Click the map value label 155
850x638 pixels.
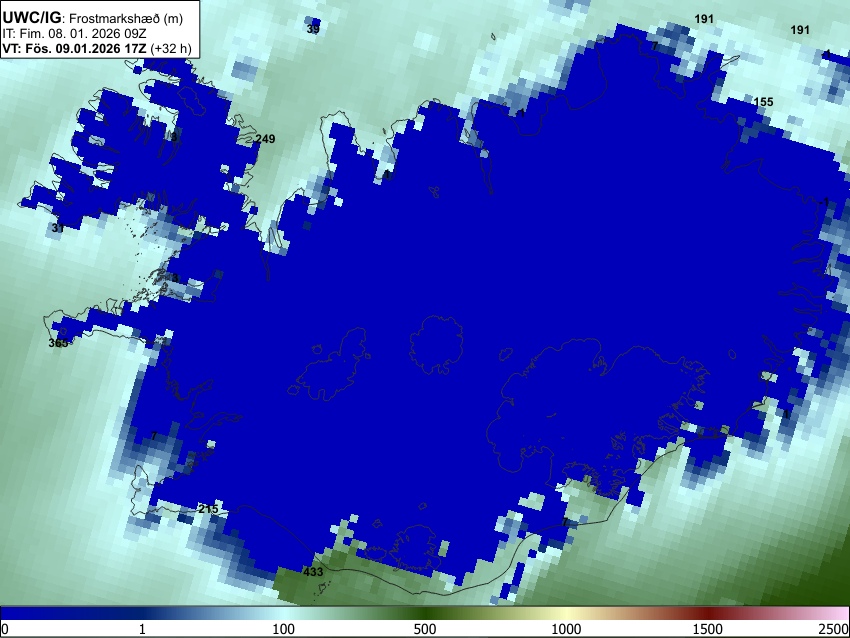point(763,102)
